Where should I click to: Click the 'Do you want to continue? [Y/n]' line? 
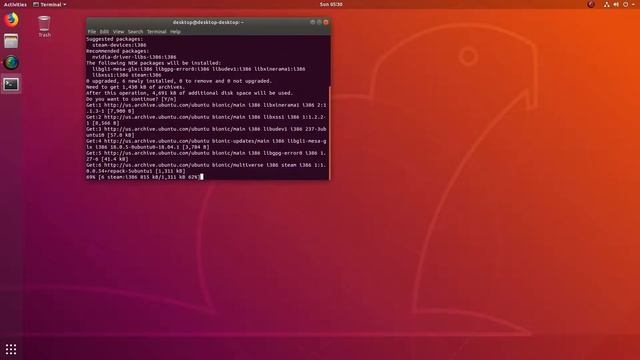[x=131, y=99]
